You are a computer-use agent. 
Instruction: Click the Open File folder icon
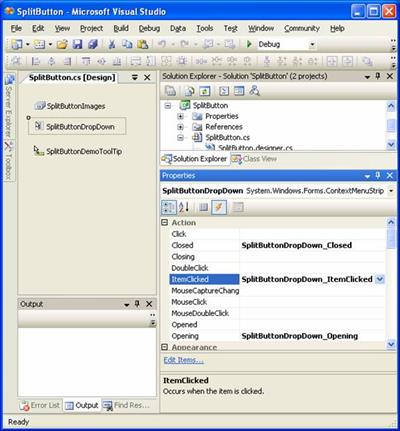pos(62,44)
